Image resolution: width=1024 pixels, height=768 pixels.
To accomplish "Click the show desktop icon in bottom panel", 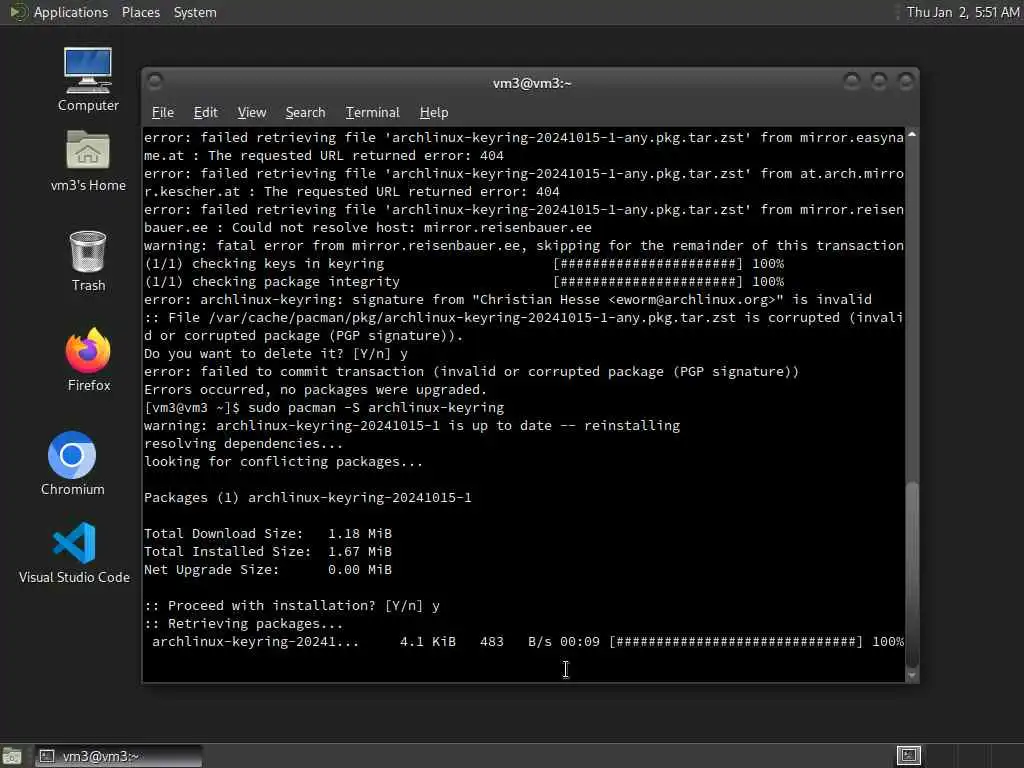I will 12,756.
